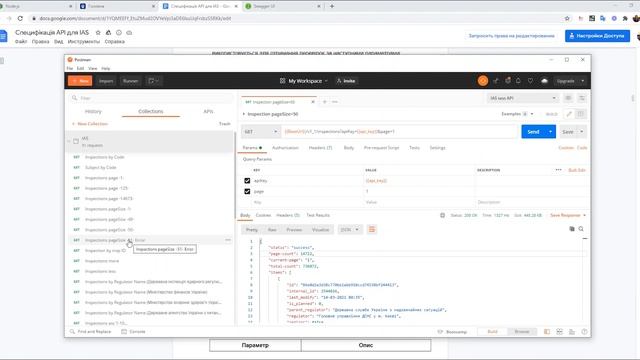
Task: Click the blue Send button
Action: 533,132
